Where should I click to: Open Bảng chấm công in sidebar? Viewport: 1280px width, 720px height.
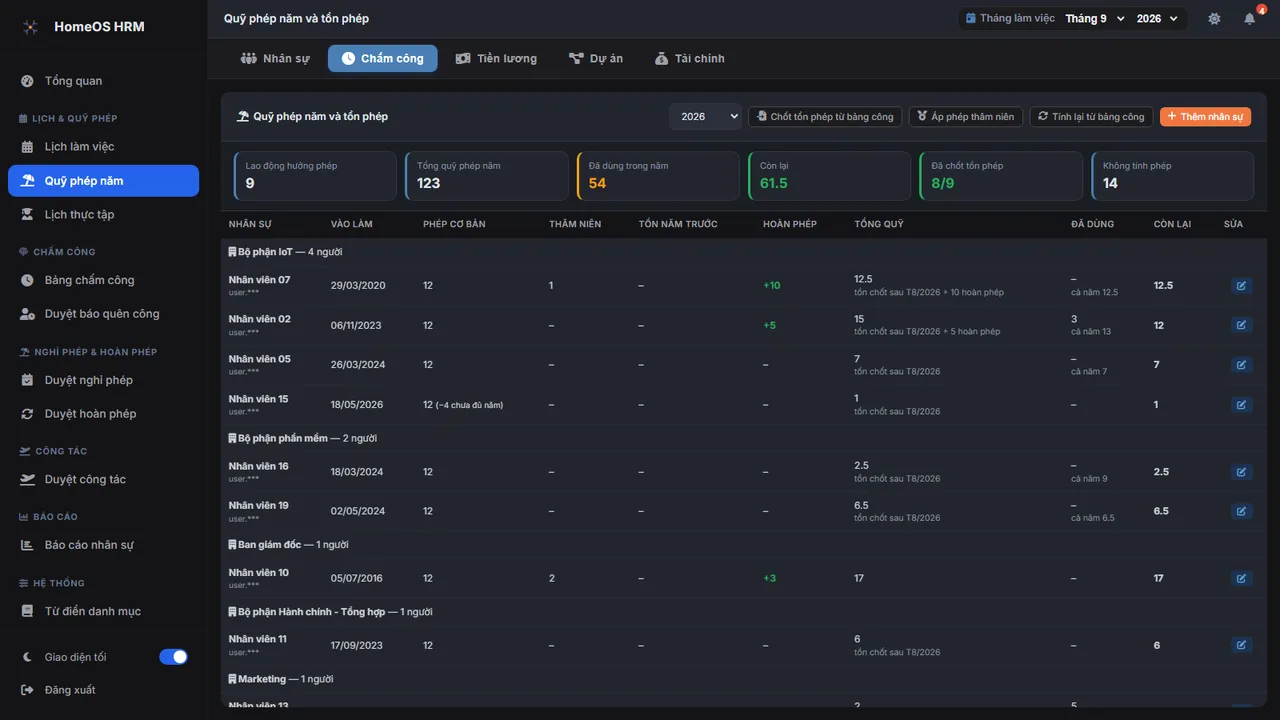point(104,280)
